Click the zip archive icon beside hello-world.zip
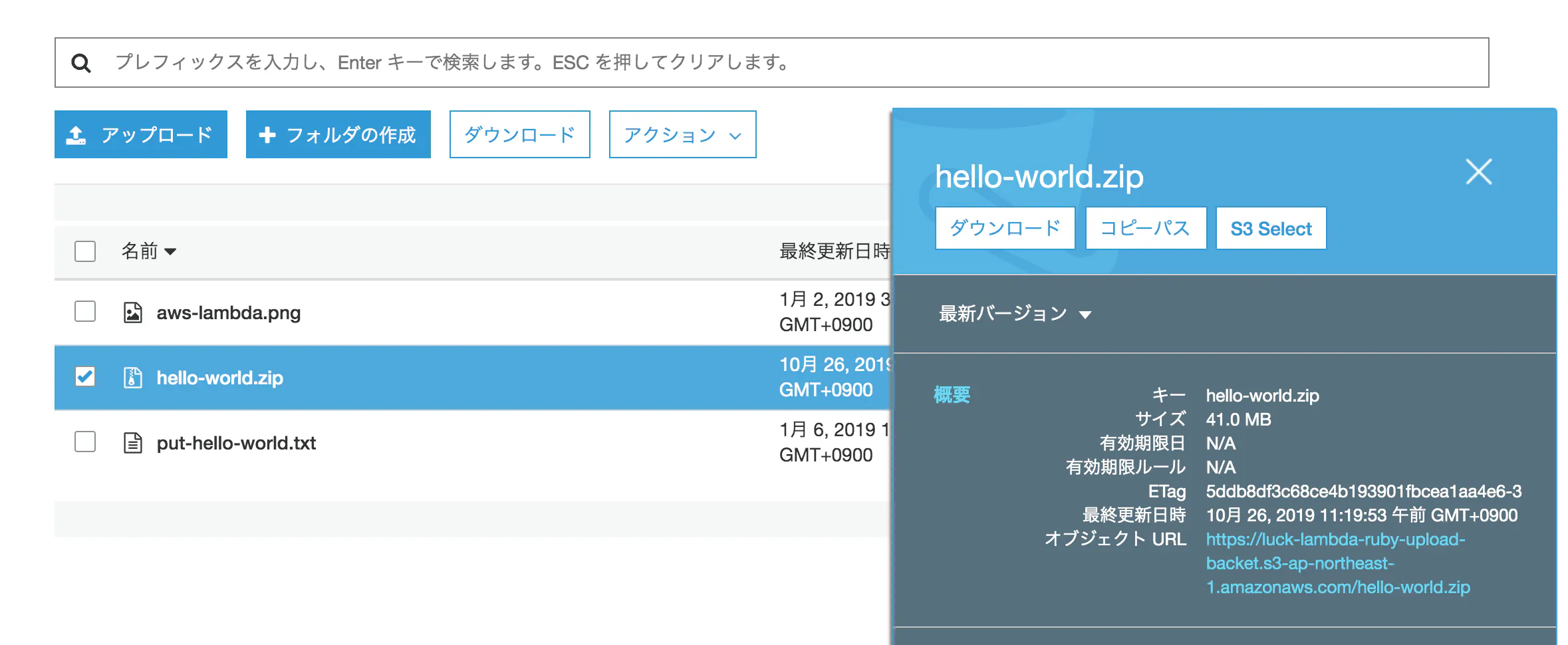This screenshot has width=1568, height=645. click(x=134, y=378)
